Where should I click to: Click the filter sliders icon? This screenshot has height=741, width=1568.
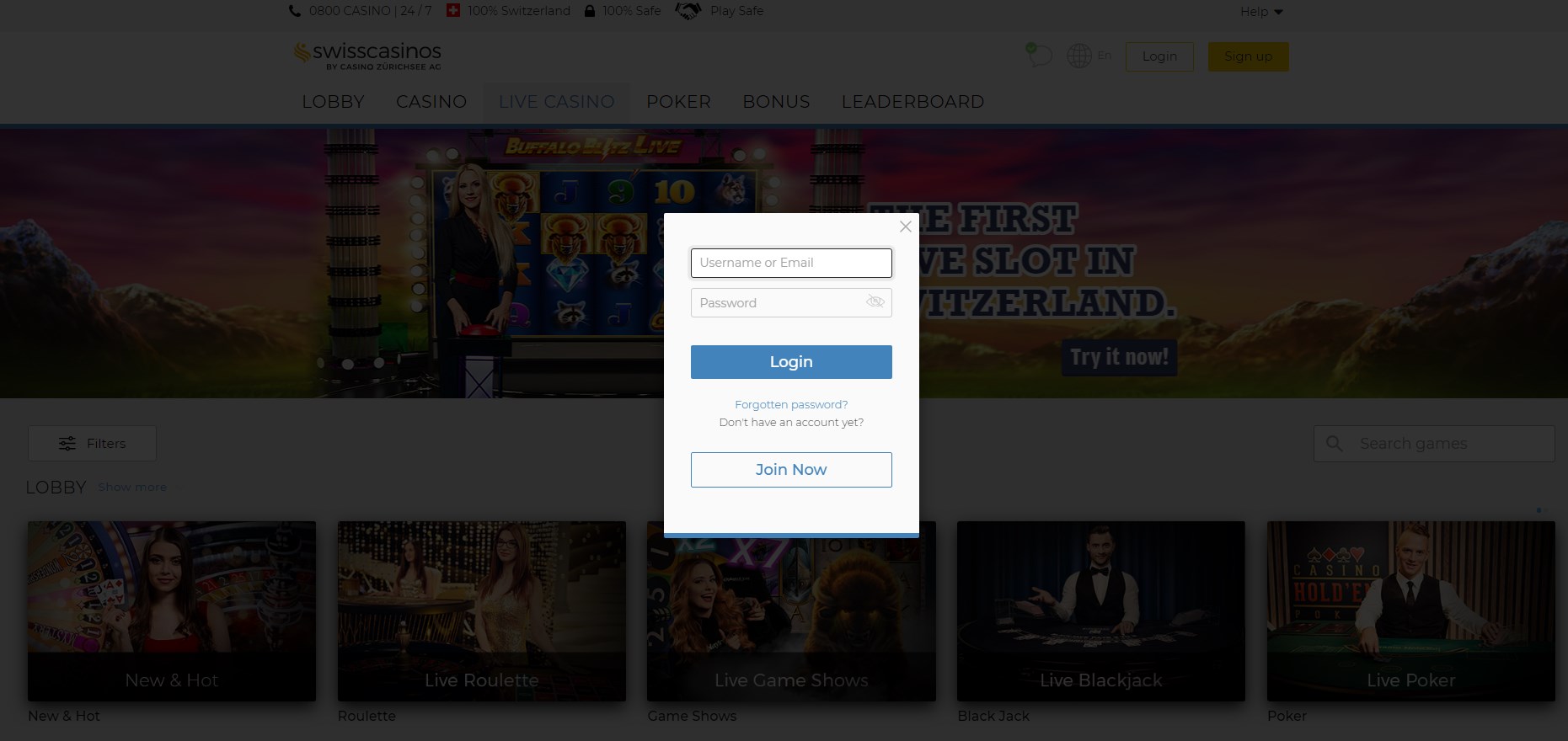click(x=67, y=444)
